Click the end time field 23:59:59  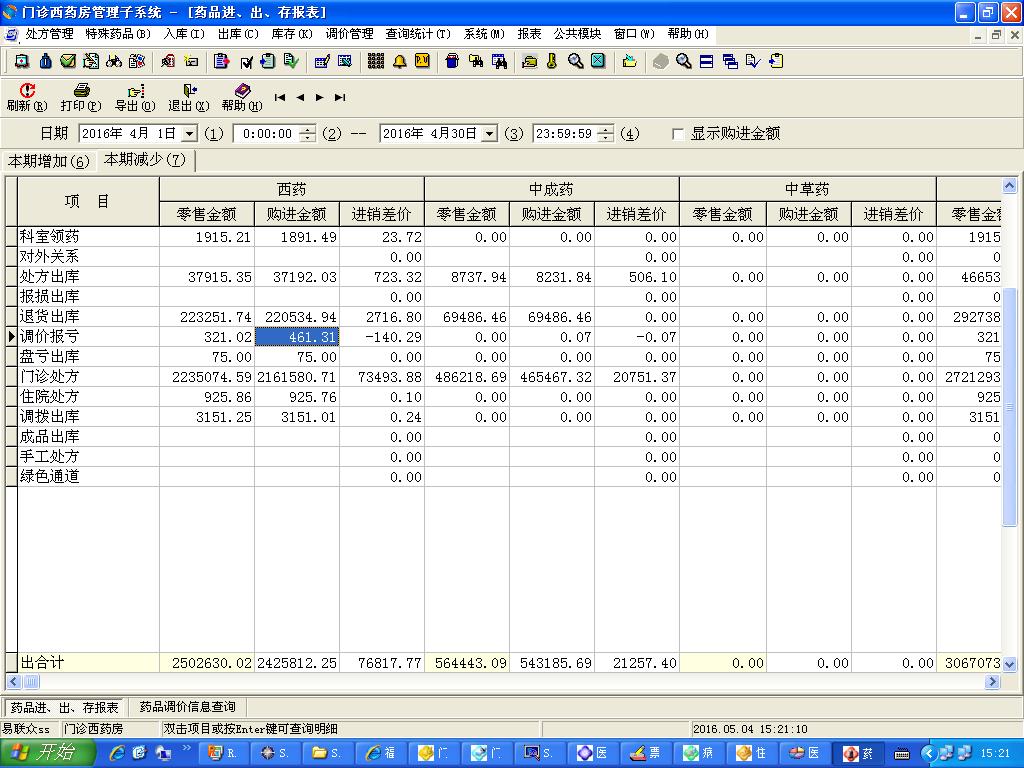[x=564, y=134]
